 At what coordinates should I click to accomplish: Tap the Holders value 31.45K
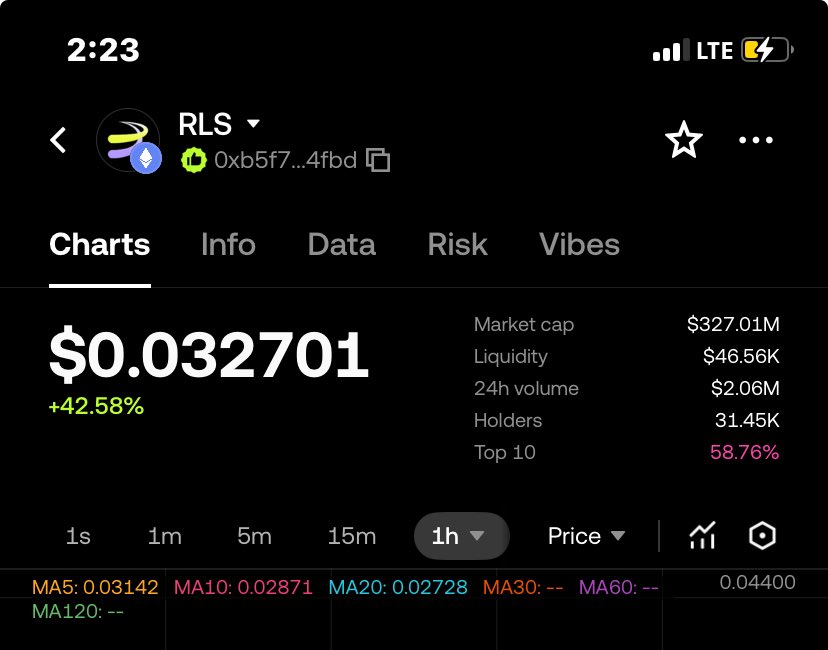point(747,420)
